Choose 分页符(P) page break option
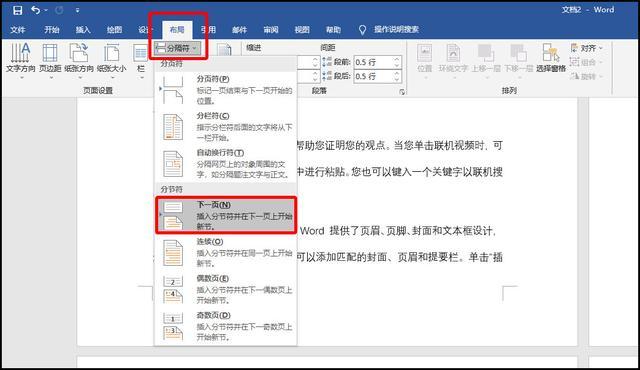This screenshot has height=370, width=640. point(226,90)
